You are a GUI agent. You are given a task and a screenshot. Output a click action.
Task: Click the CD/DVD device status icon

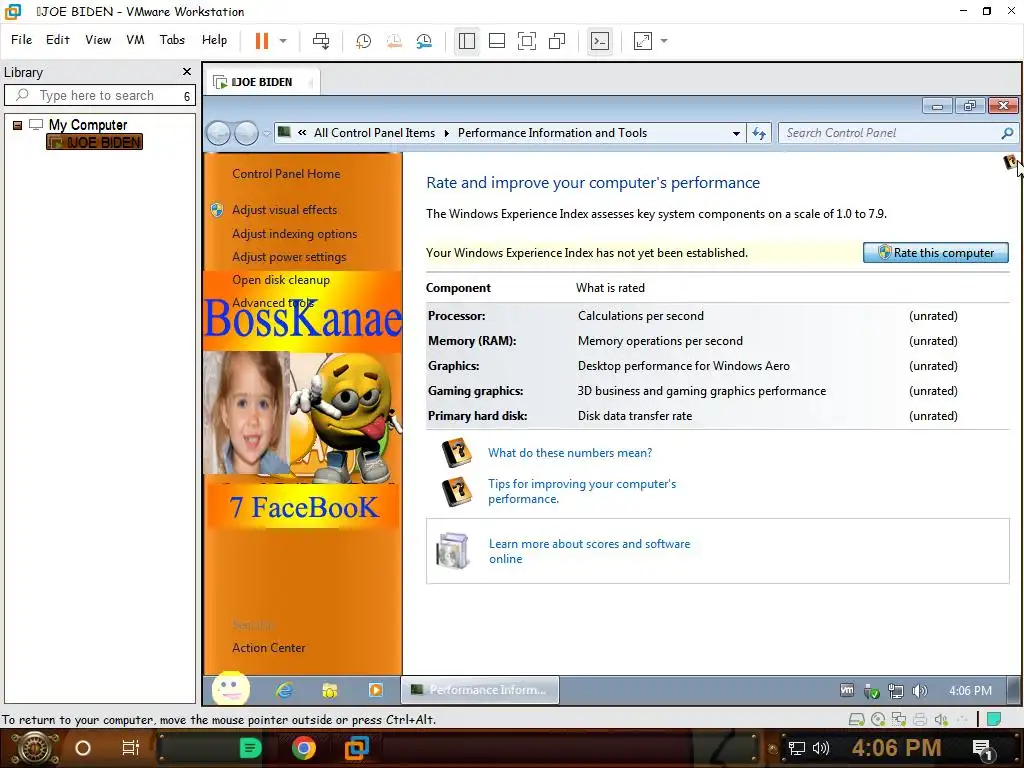(878, 720)
